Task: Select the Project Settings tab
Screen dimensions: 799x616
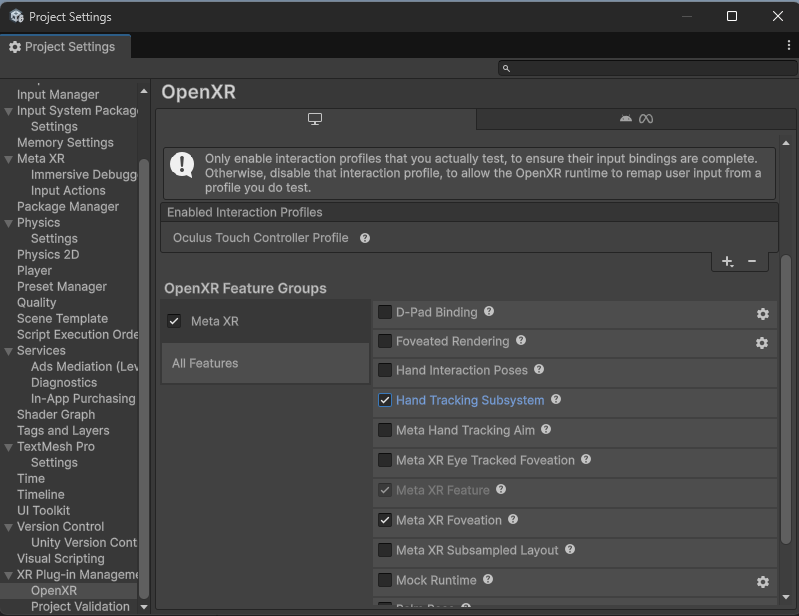Action: click(x=65, y=46)
